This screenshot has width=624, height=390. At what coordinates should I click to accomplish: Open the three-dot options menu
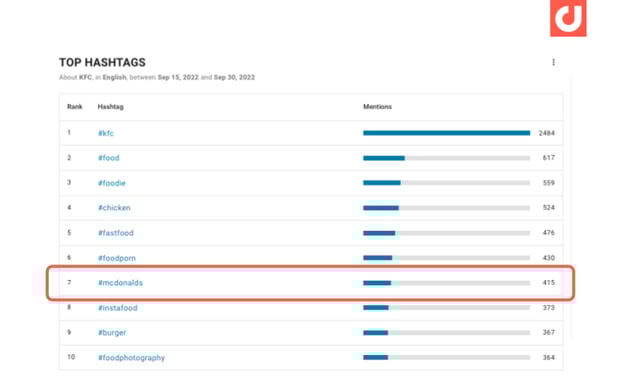[x=553, y=62]
